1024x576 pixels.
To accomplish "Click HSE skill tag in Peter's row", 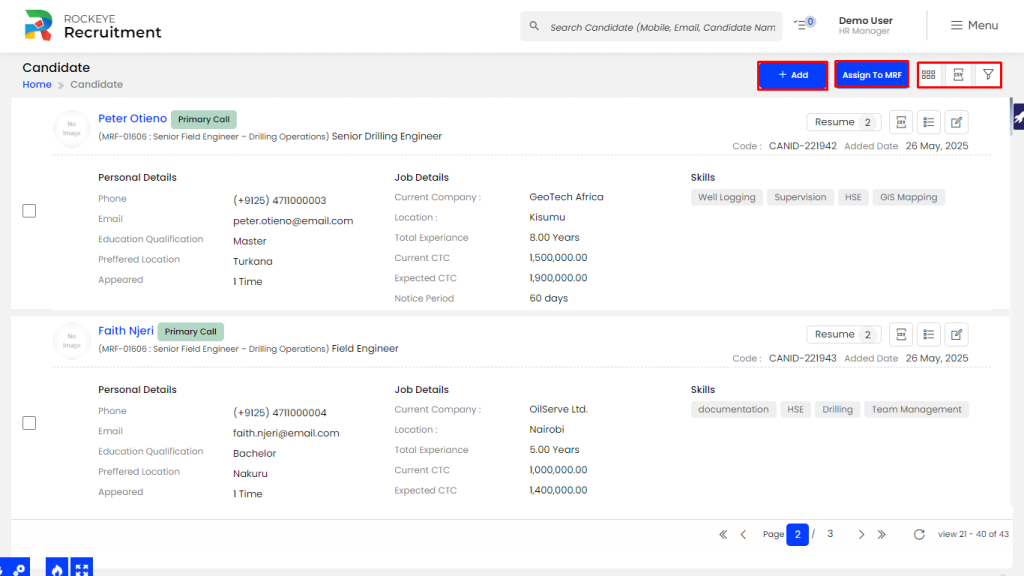I will point(853,197).
